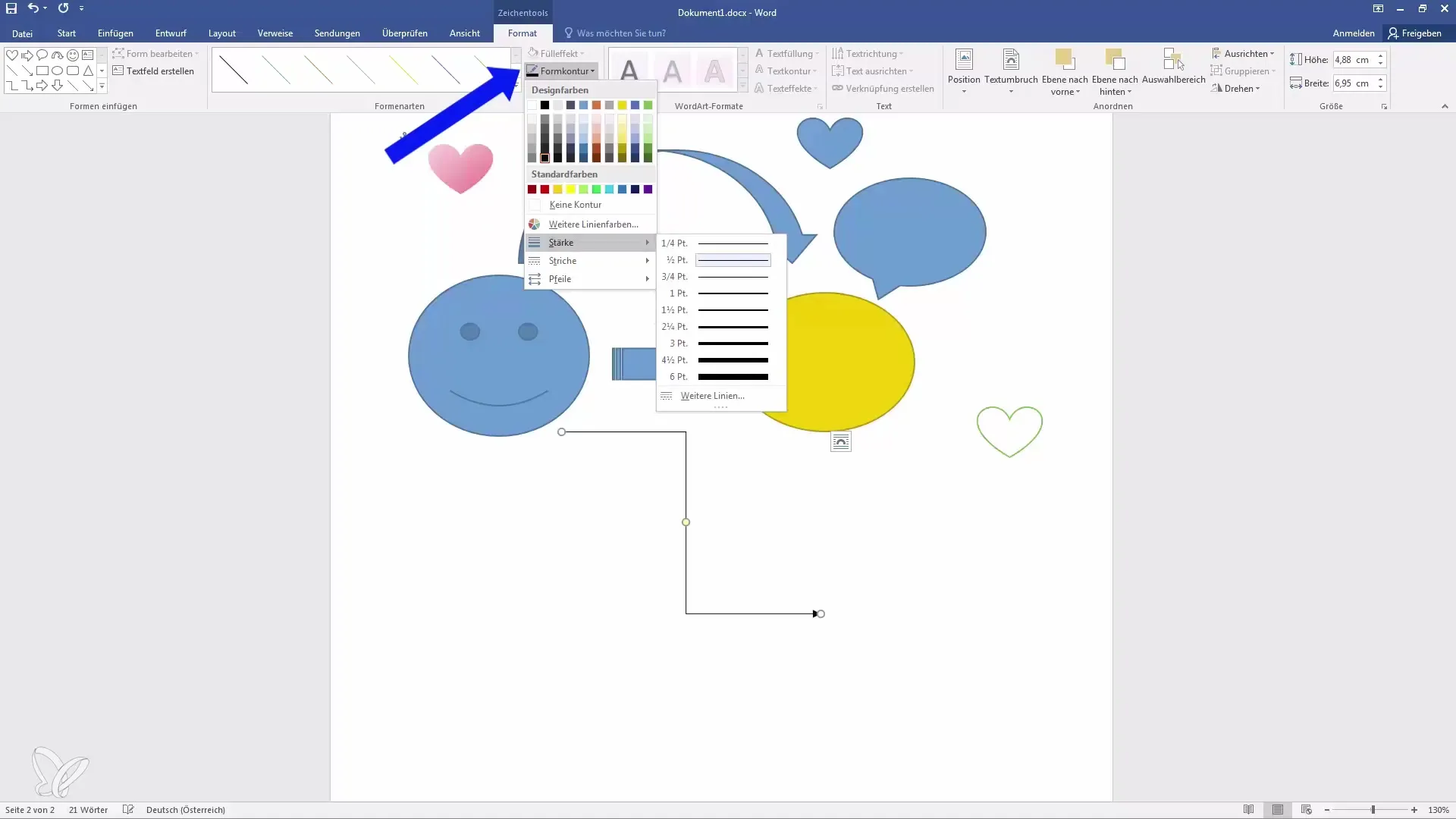The image size is (1456, 819).
Task: Open the Auswahlbereich selection pane
Action: [x=1173, y=67]
